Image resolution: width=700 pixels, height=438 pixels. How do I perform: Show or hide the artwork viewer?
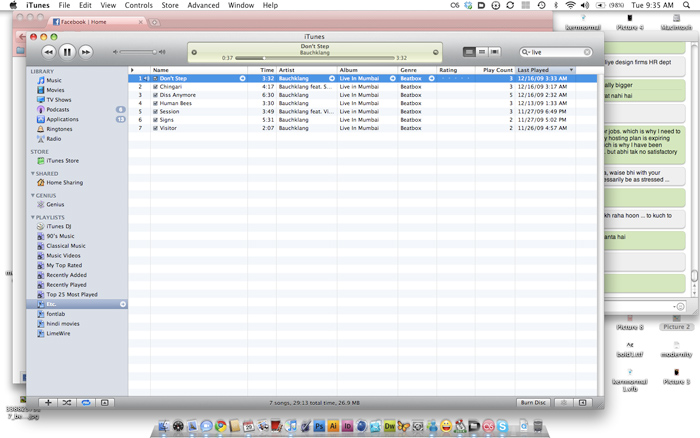[x=104, y=403]
